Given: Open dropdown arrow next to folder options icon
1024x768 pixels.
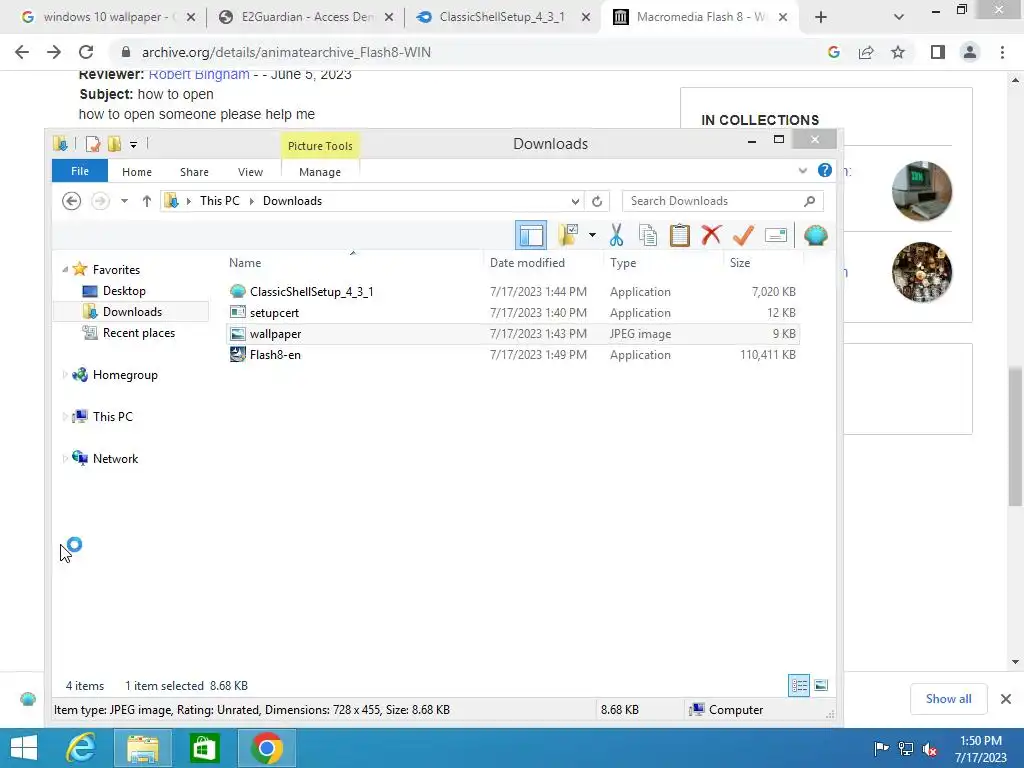Looking at the screenshot, I should click(592, 235).
